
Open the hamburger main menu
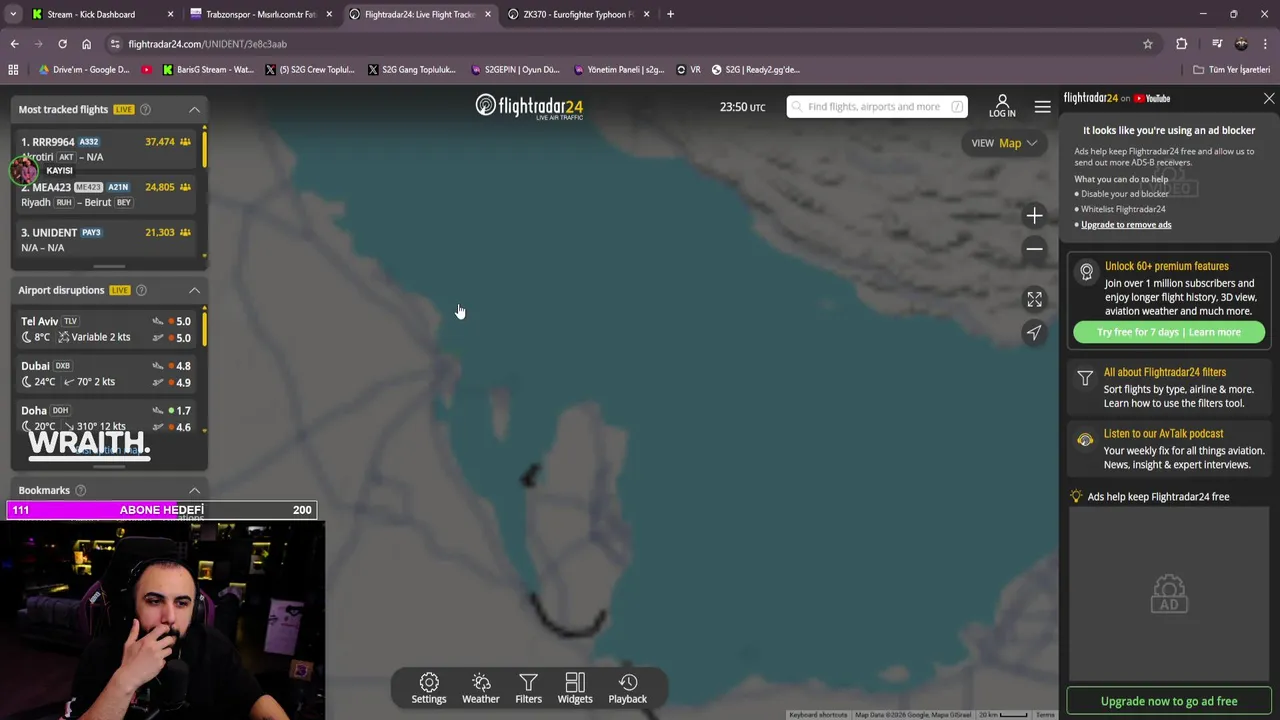tap(1042, 107)
